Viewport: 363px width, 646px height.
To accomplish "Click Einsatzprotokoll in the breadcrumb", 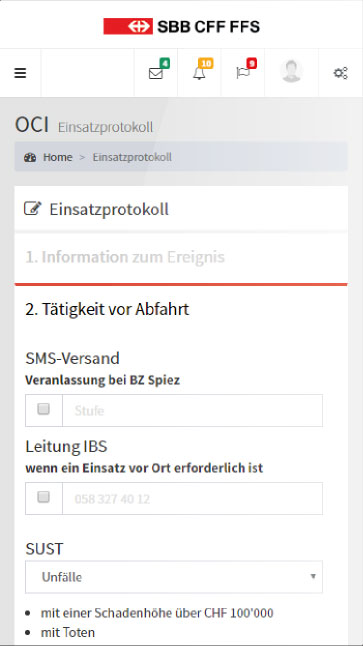I will point(132,157).
